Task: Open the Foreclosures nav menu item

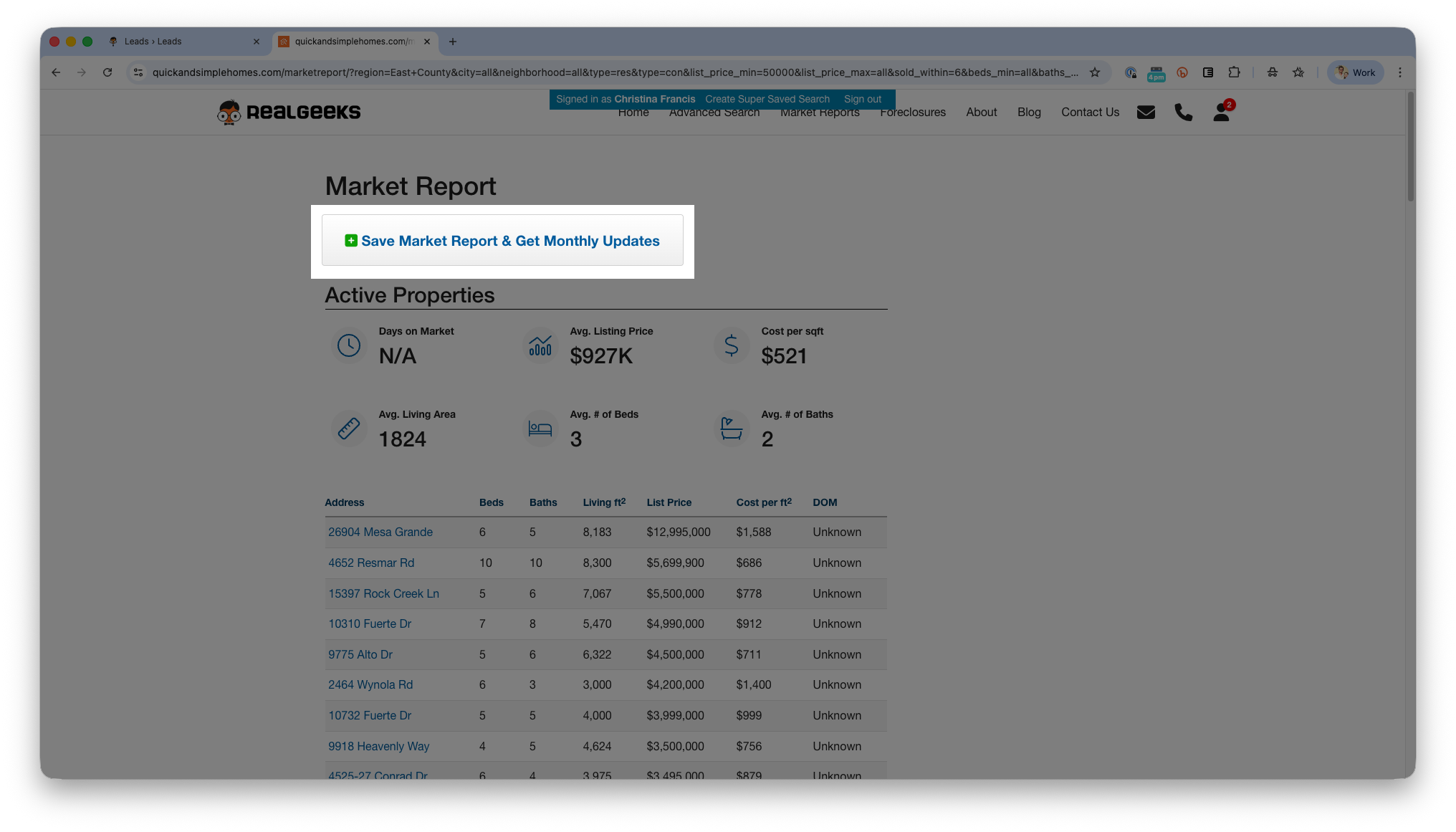Action: pyautogui.click(x=913, y=113)
